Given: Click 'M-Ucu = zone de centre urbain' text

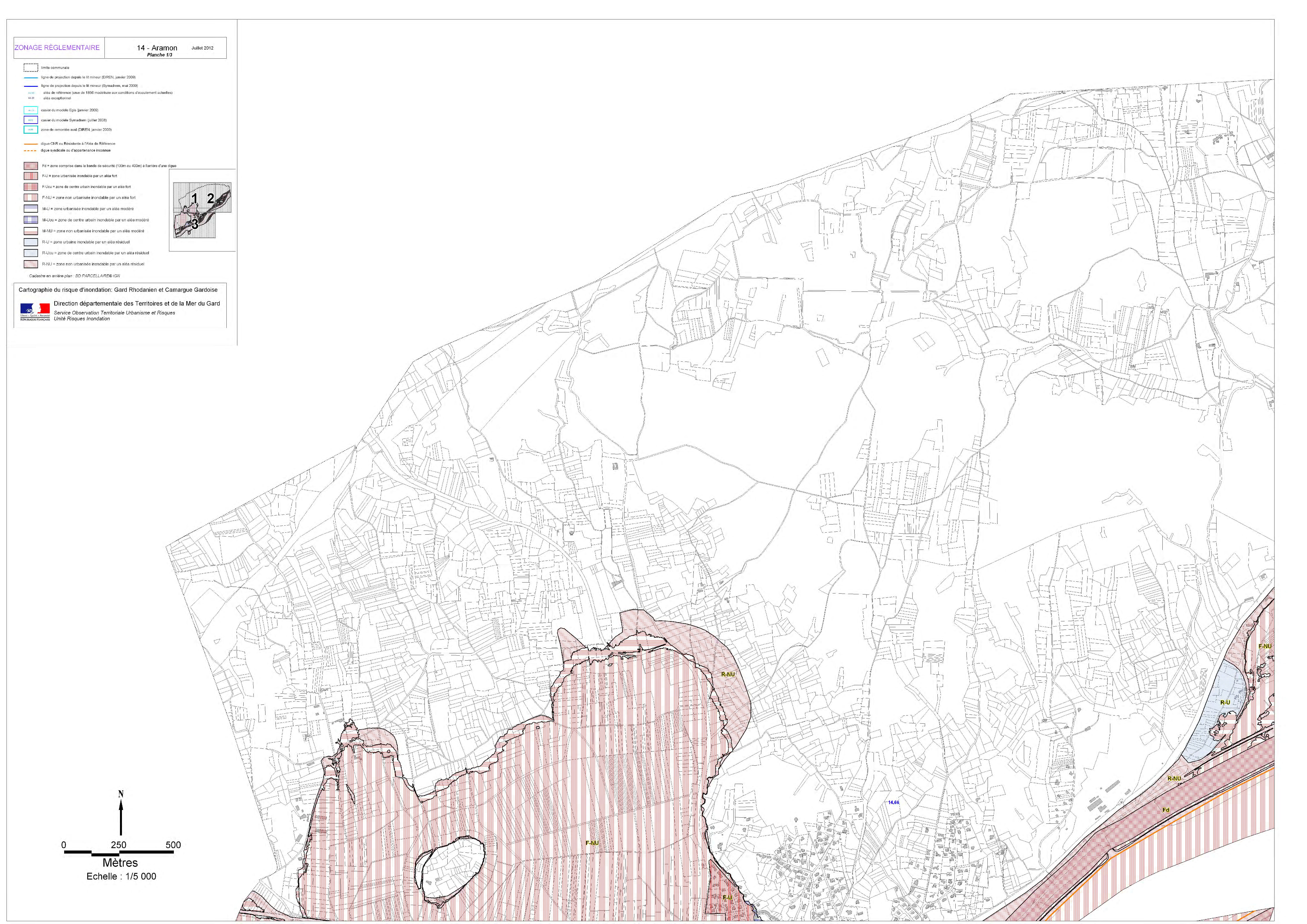Looking at the screenshot, I should coord(96,220).
